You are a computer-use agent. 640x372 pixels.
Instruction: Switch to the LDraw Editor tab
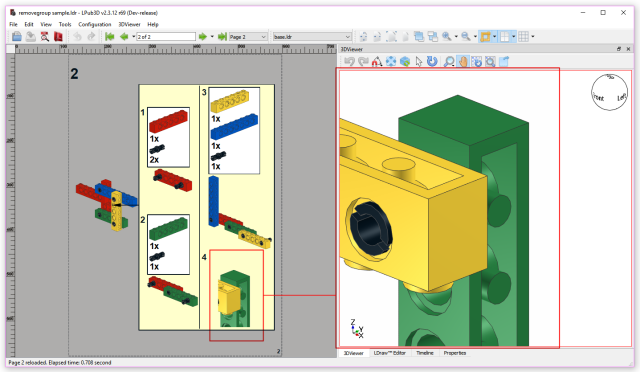click(389, 353)
